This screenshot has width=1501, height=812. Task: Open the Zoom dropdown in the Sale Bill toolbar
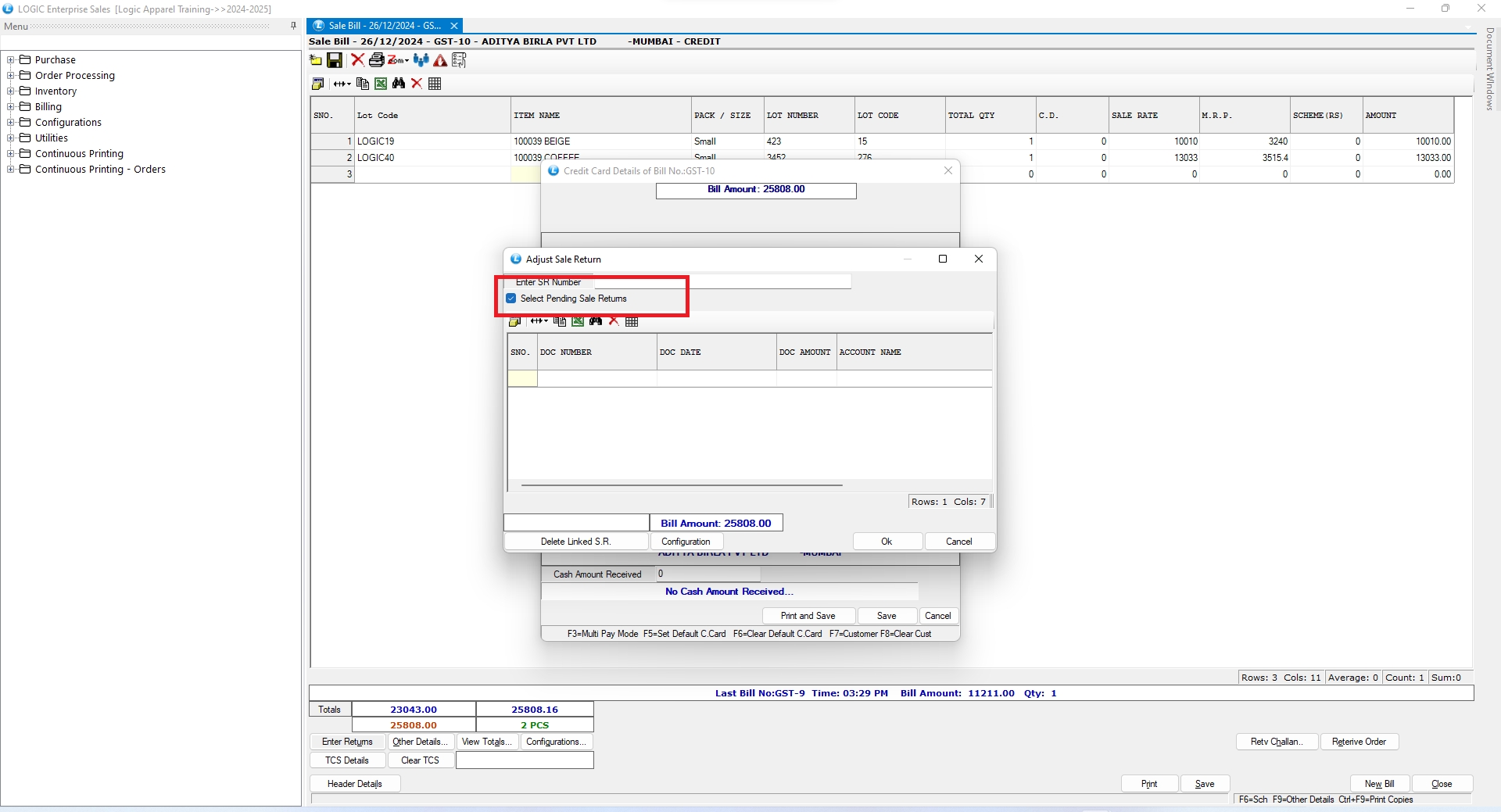[399, 60]
